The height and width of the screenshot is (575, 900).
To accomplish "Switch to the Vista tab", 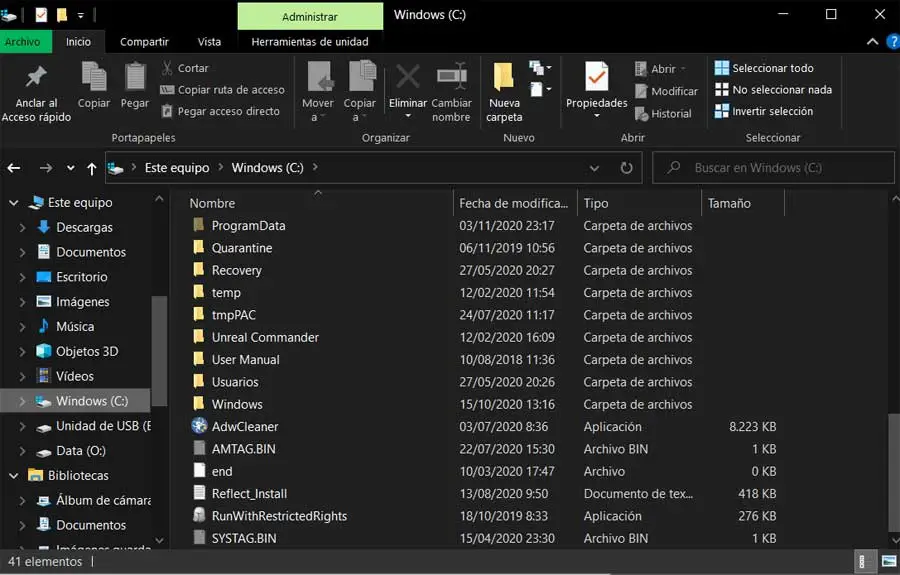I will [x=209, y=42].
